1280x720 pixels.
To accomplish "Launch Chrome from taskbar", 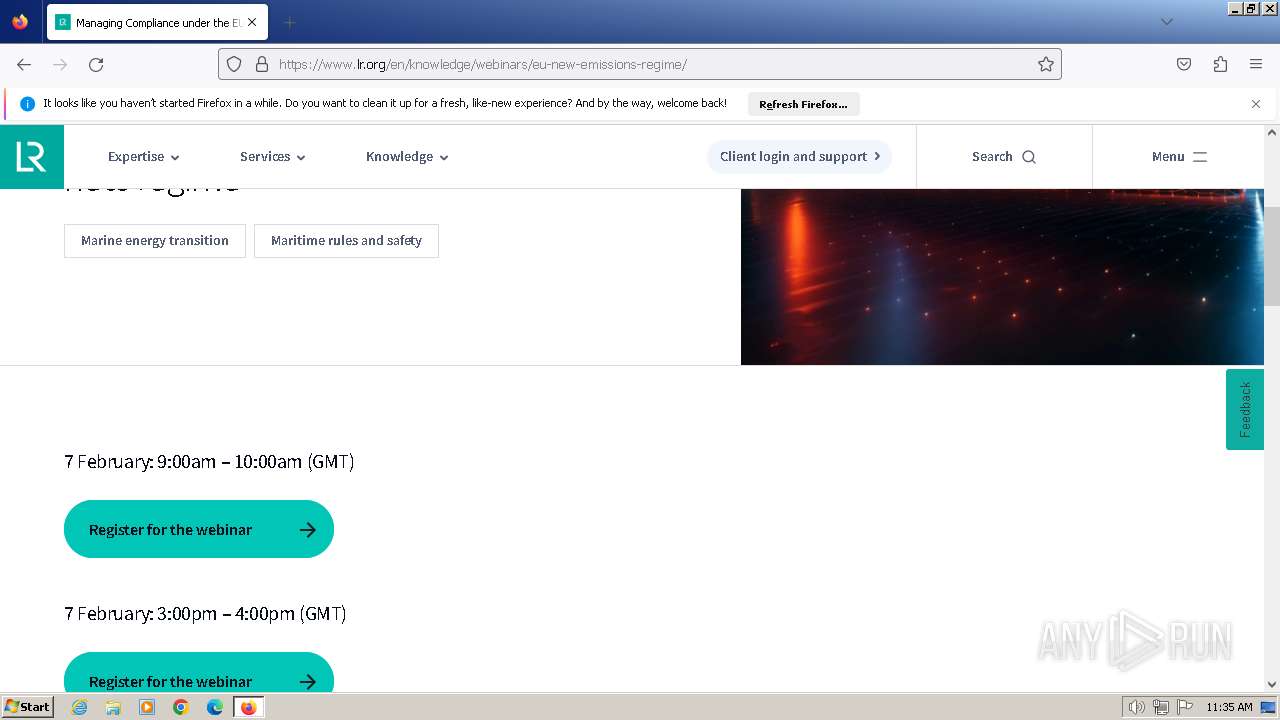I will [181, 707].
